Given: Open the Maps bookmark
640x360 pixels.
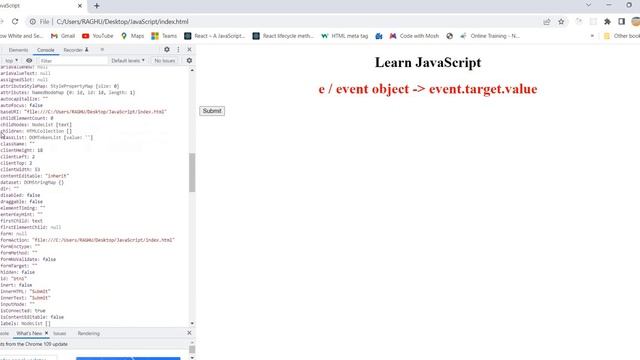Looking at the screenshot, I should point(132,36).
